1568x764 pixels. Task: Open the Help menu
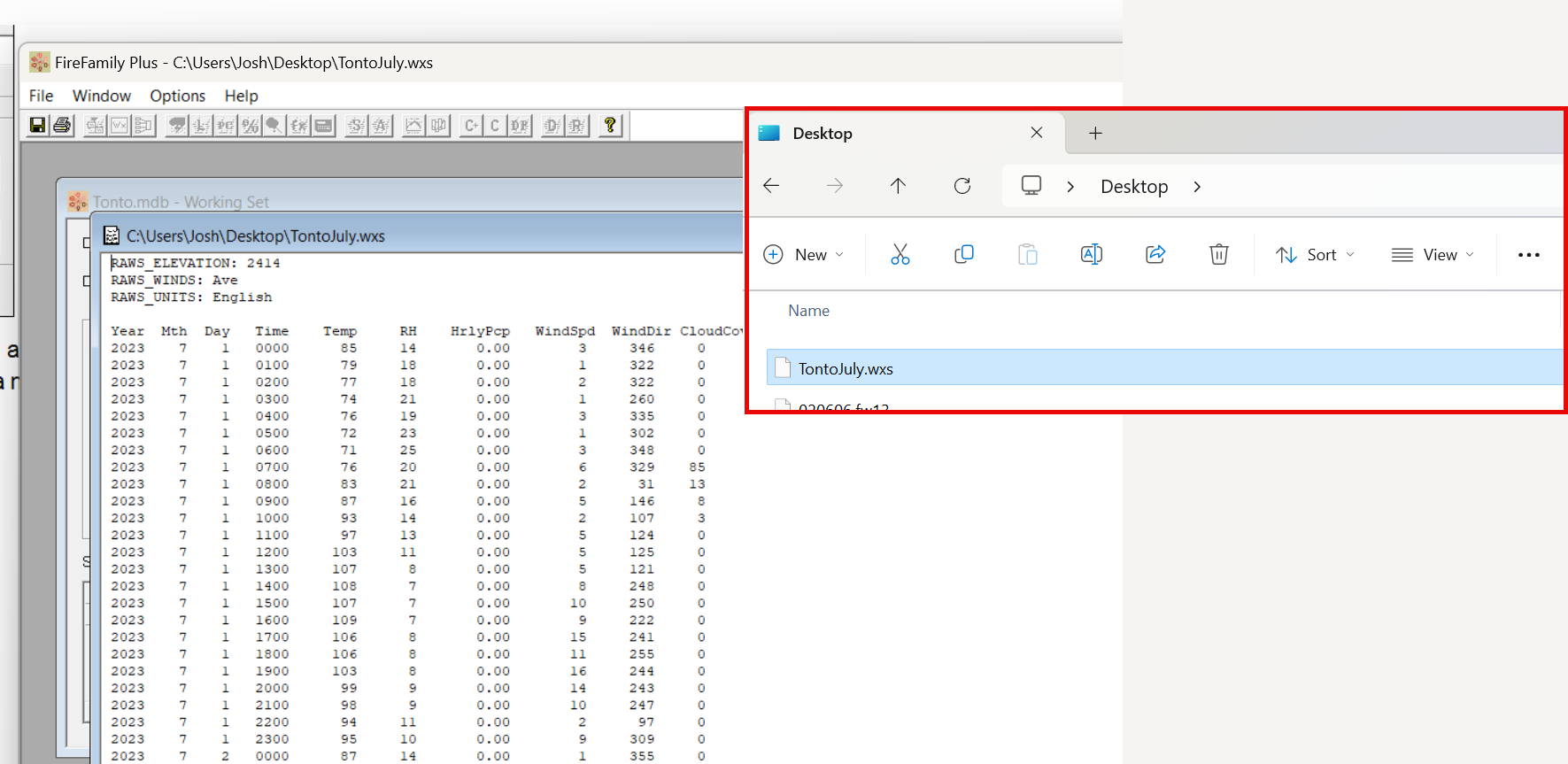(x=241, y=96)
